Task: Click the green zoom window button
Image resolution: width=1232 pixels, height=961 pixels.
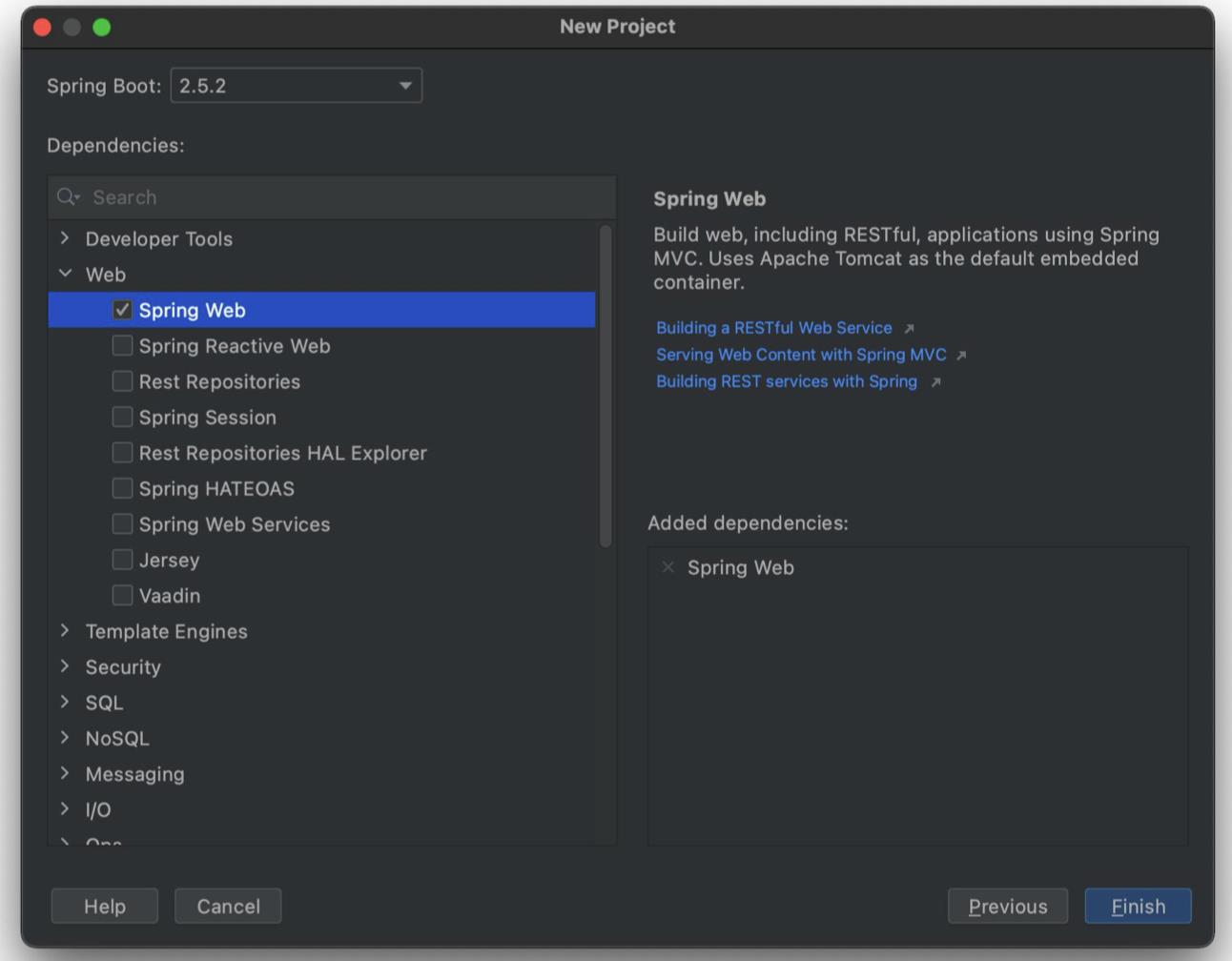Action: (102, 28)
